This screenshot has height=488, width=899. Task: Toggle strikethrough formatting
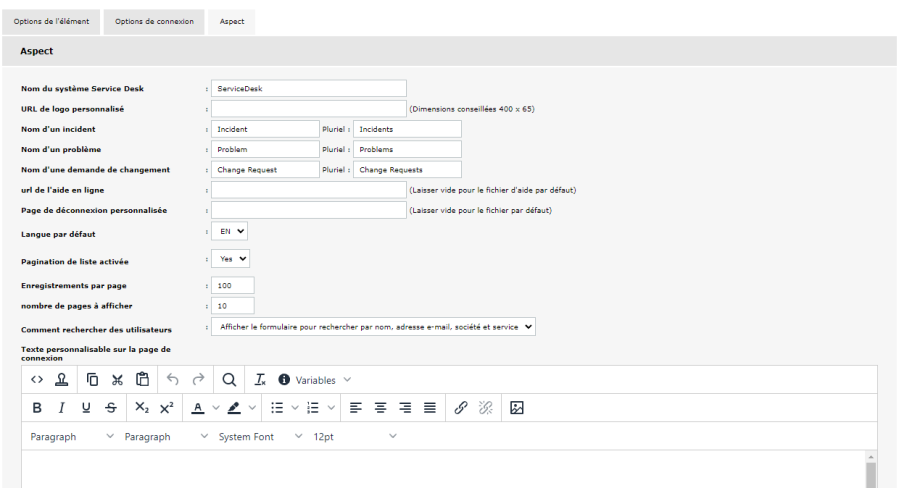[111, 408]
